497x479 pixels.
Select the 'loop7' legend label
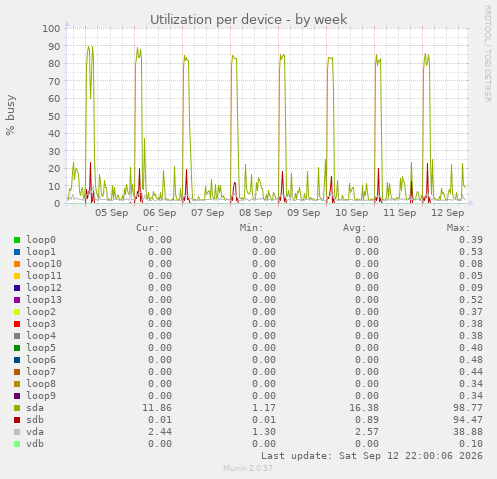(x=41, y=372)
